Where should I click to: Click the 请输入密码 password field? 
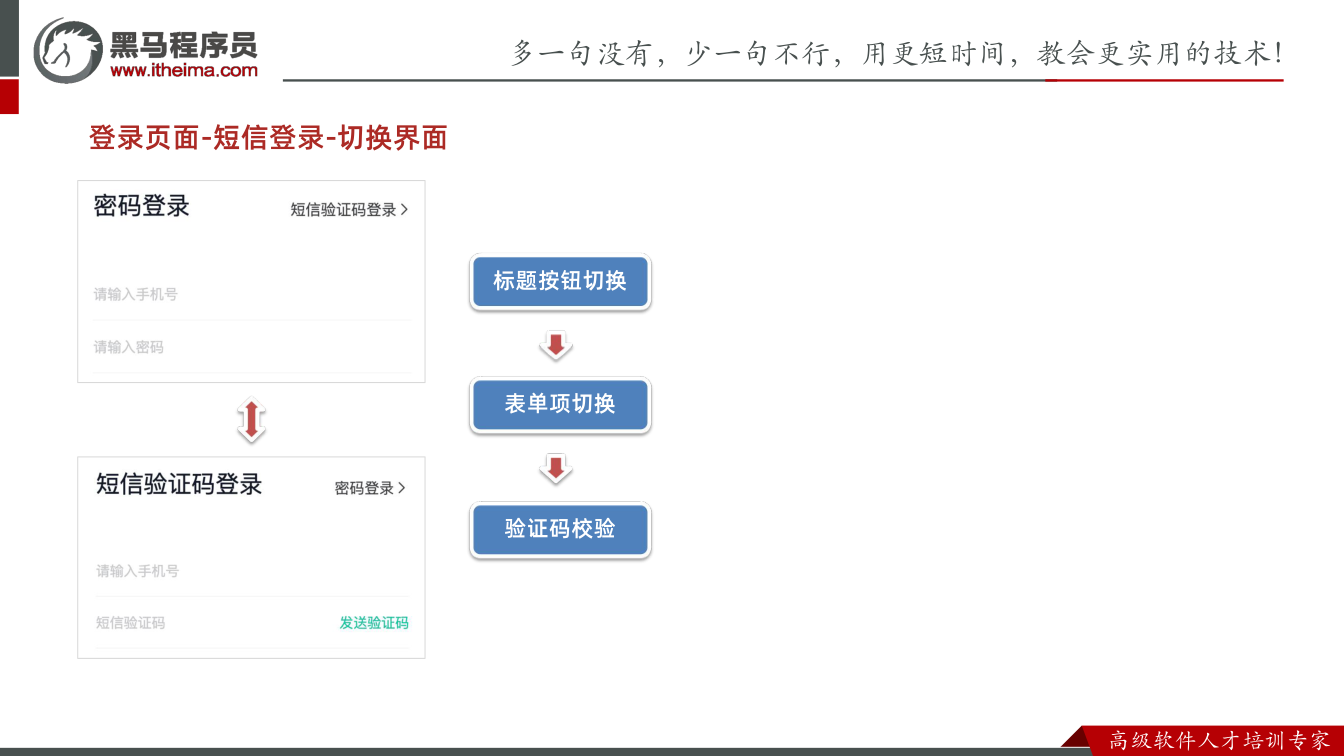point(251,347)
